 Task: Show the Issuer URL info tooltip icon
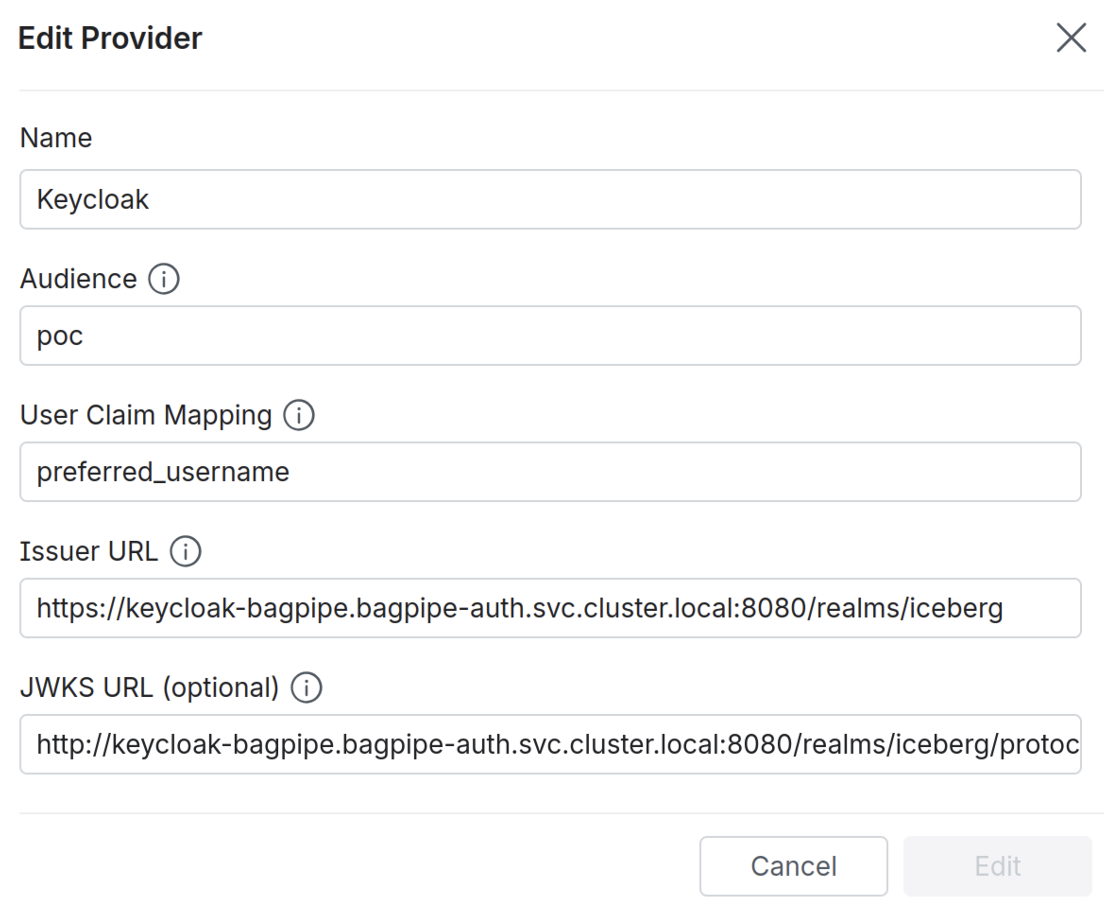click(x=185, y=552)
